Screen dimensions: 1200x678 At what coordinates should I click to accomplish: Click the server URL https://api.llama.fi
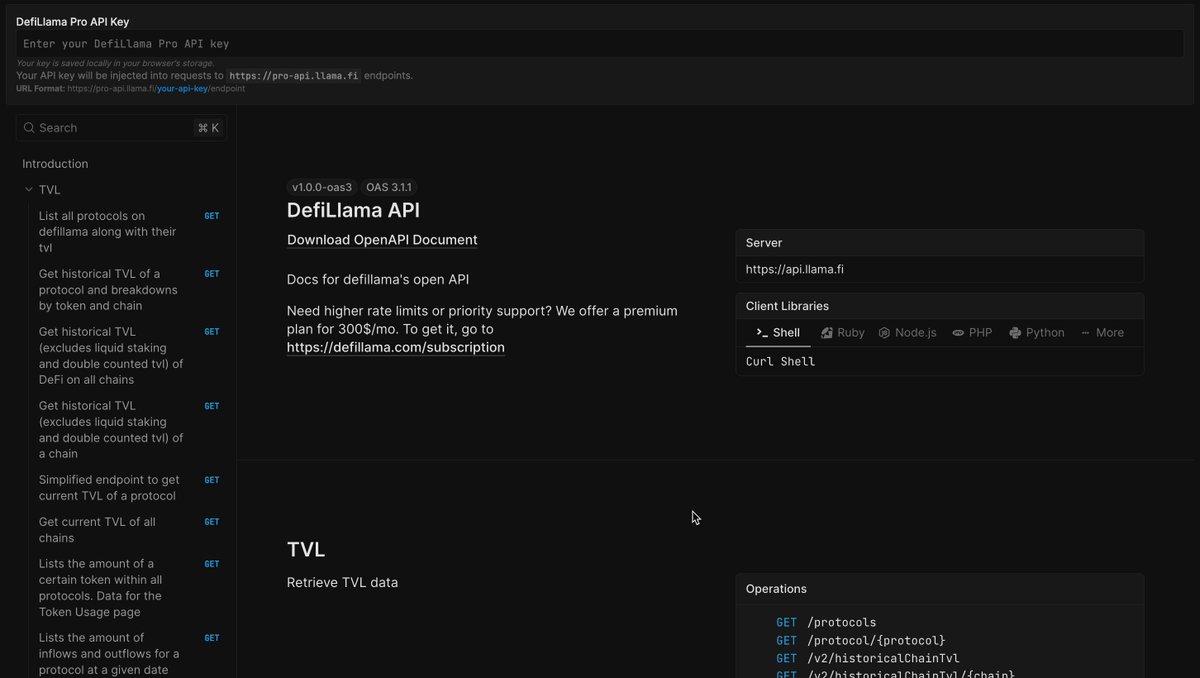pos(795,269)
